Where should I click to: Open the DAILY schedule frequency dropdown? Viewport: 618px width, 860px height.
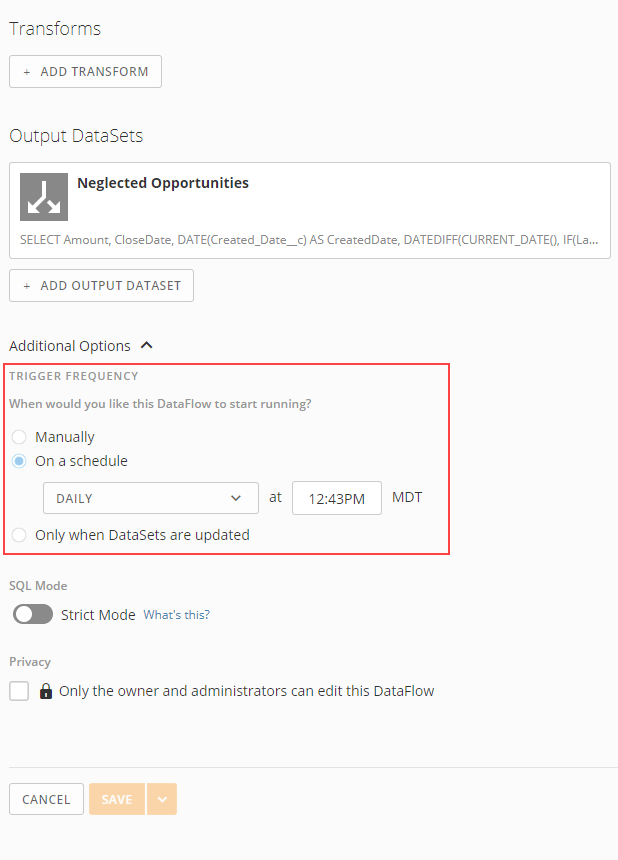[151, 498]
